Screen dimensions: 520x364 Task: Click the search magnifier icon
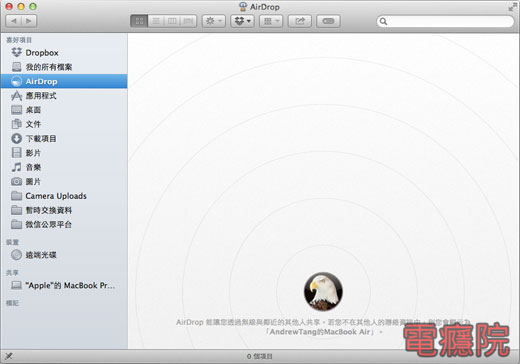click(383, 21)
